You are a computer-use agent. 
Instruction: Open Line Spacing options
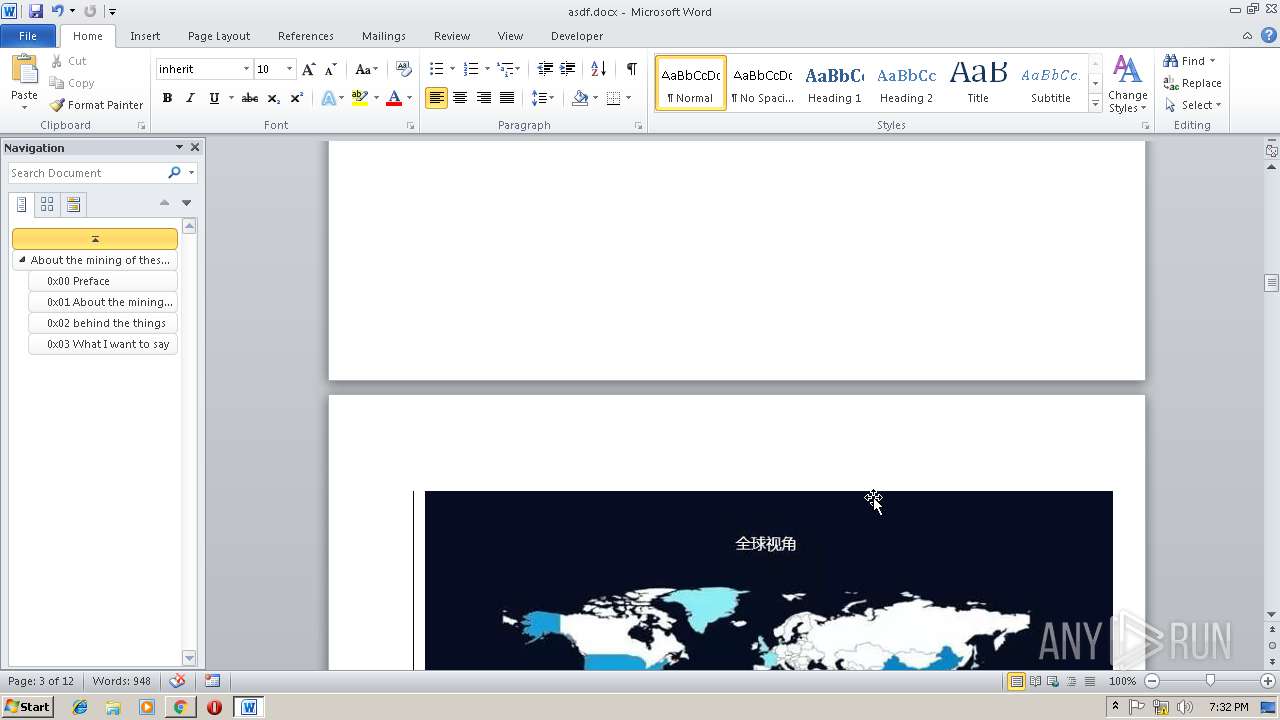542,98
